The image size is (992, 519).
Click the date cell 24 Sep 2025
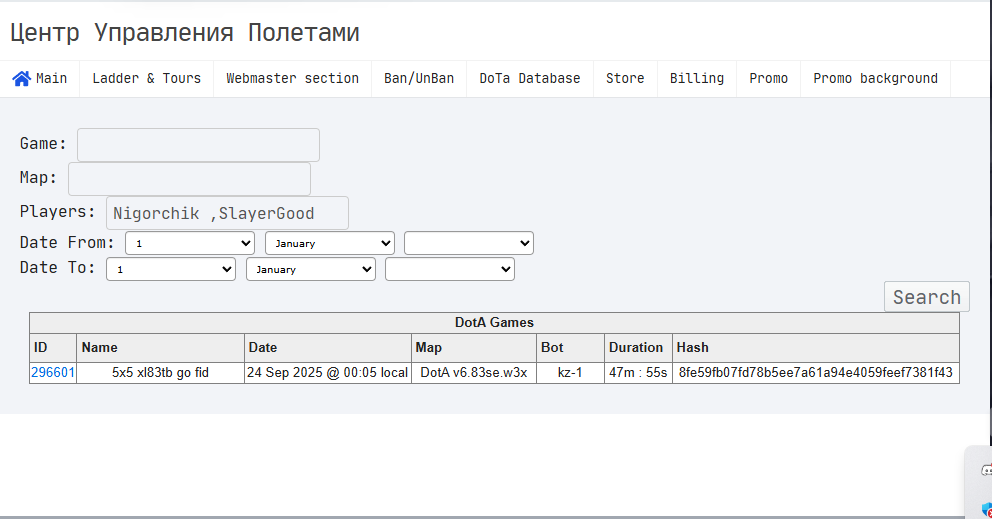[x=327, y=372]
